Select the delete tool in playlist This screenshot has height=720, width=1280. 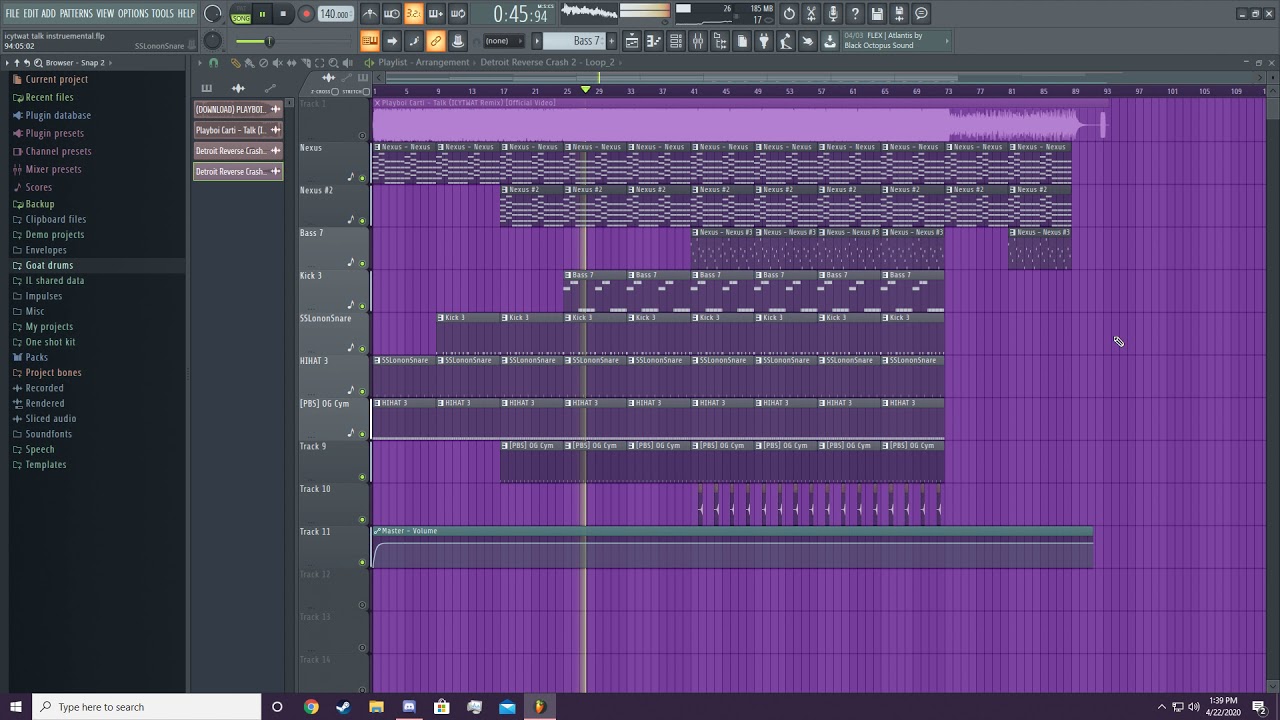(x=264, y=63)
